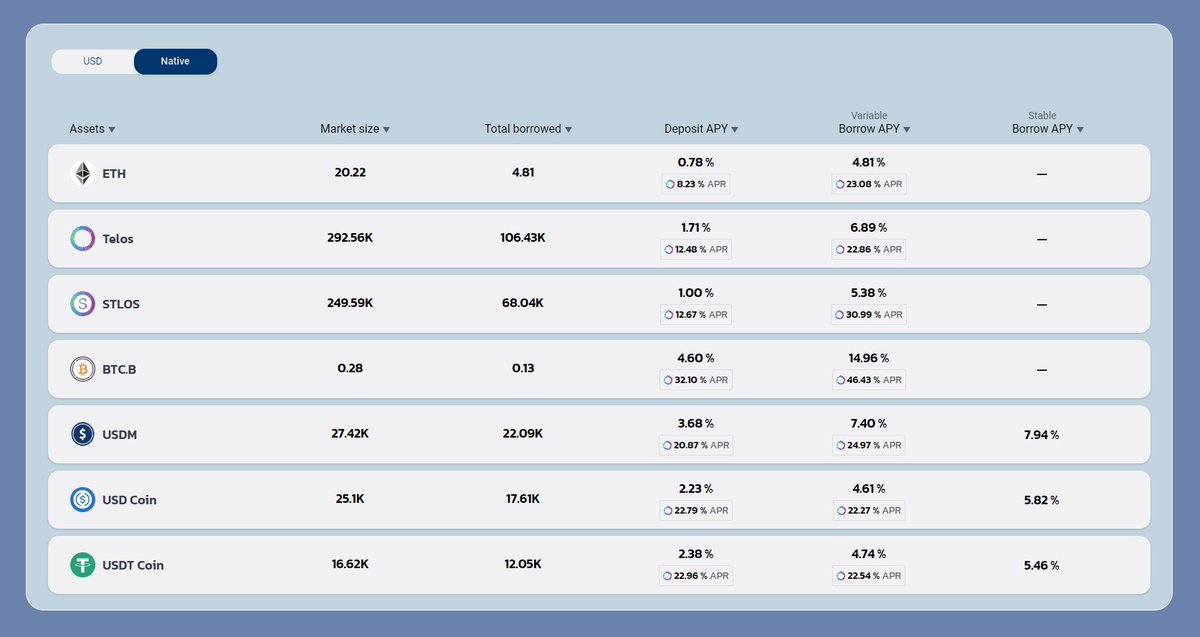
Task: Click the STLOS asset icon
Action: pos(82,304)
